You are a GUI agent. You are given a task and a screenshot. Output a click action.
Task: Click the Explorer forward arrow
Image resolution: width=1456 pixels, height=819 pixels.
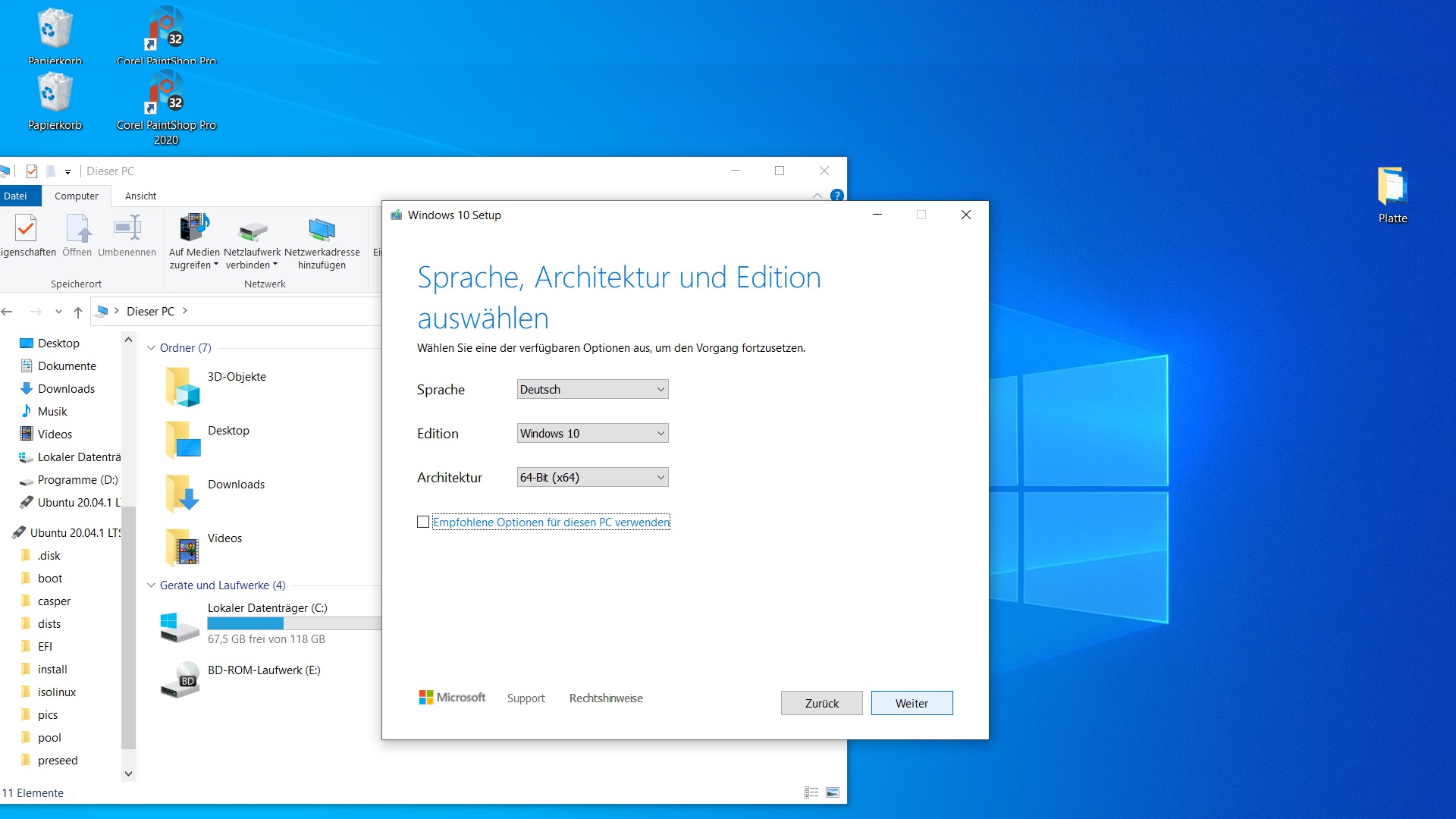36,312
